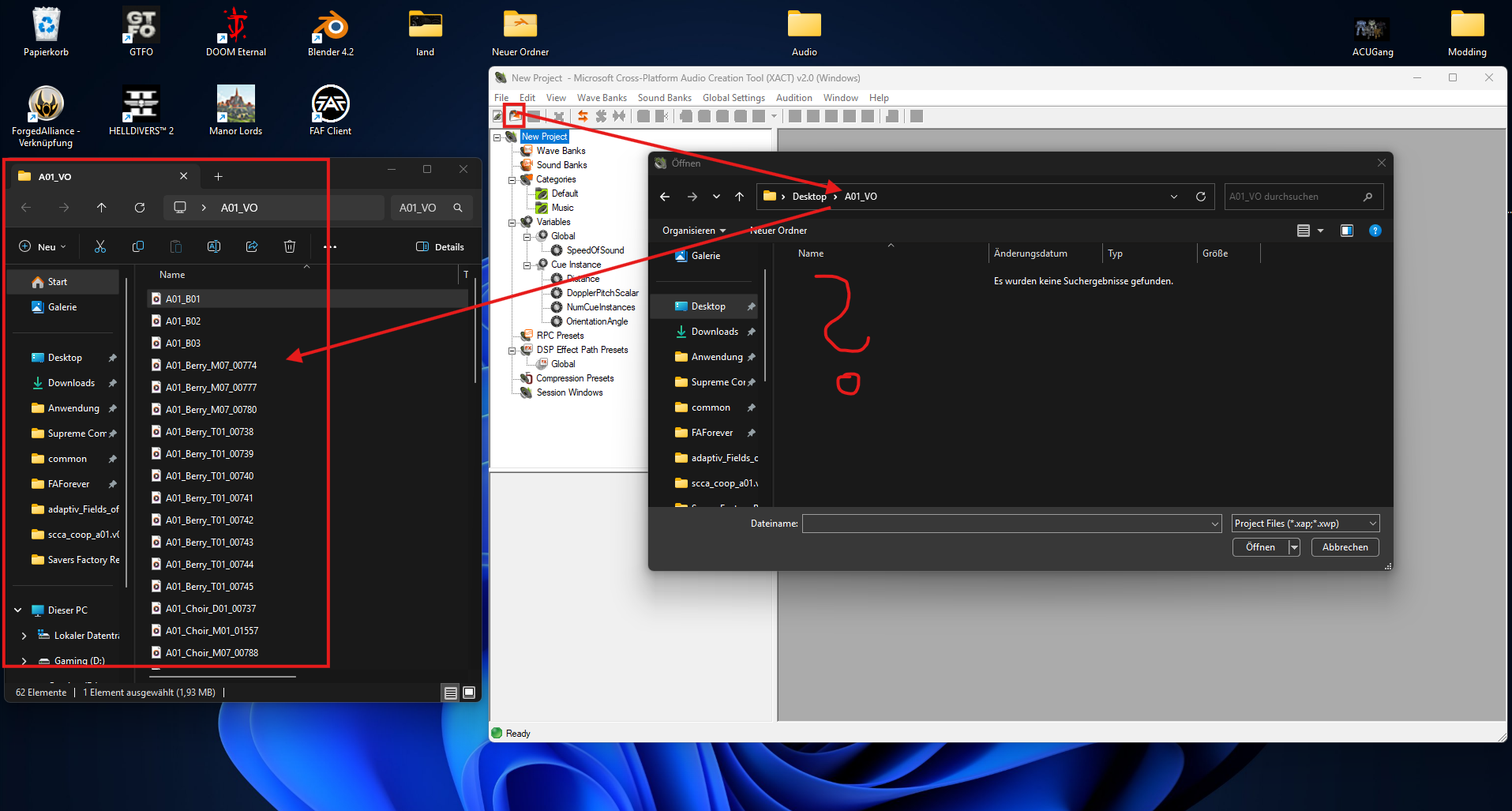This screenshot has height=811, width=1512.
Task: Sort by the Änderungsdatum column header
Action: (1030, 253)
